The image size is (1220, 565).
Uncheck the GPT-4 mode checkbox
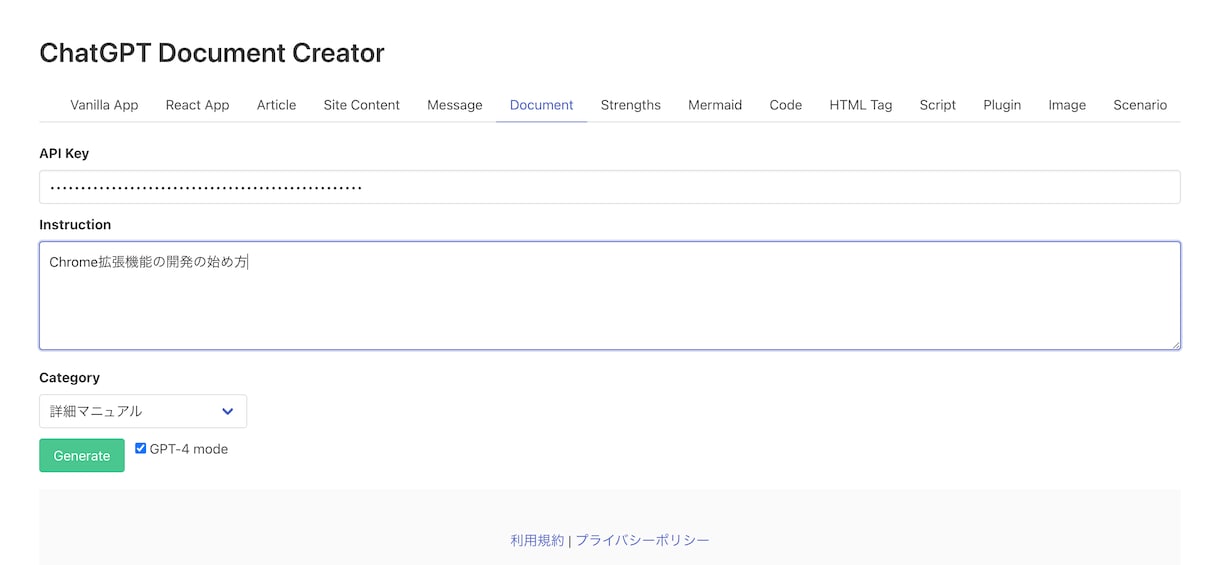[141, 449]
